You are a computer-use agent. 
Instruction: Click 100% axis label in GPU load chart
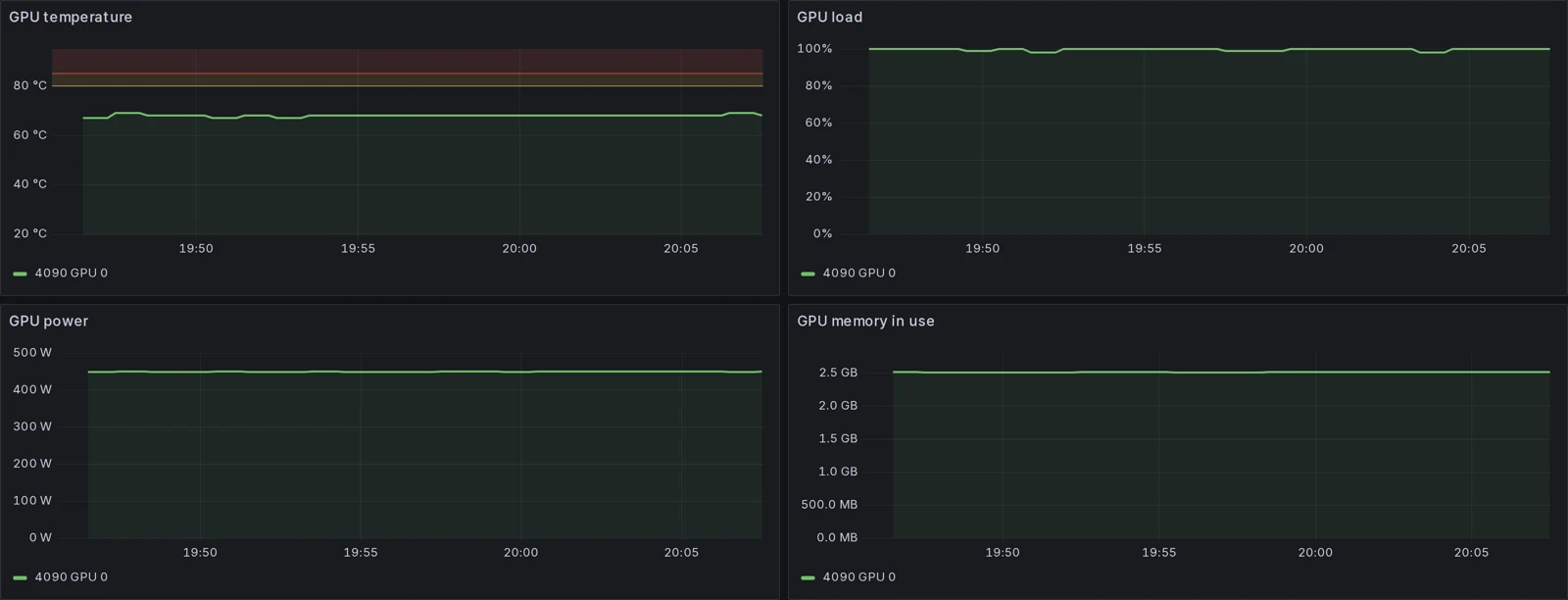(814, 48)
